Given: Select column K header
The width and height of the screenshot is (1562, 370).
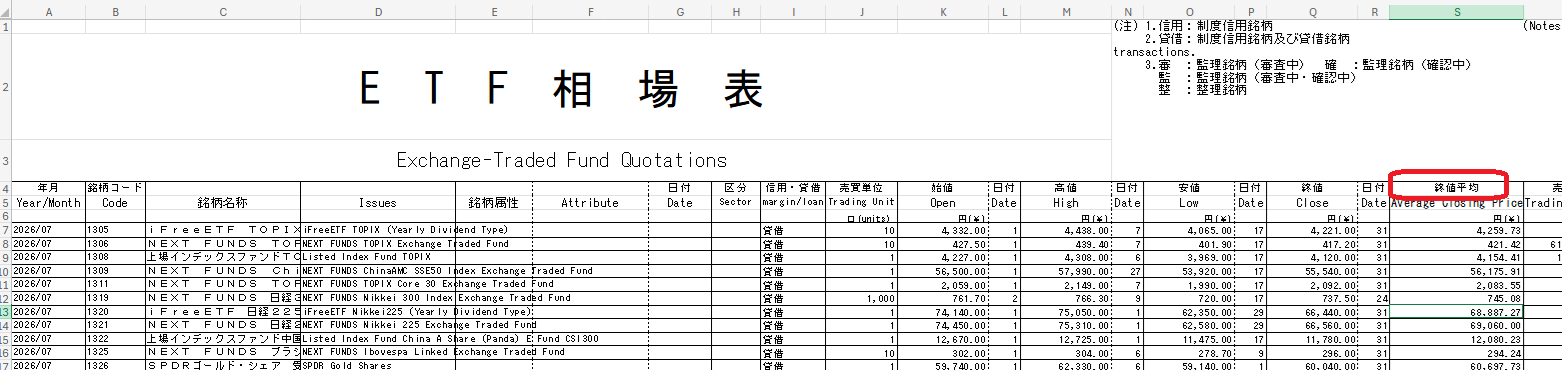Looking at the screenshot, I should pyautogui.click(x=943, y=11).
